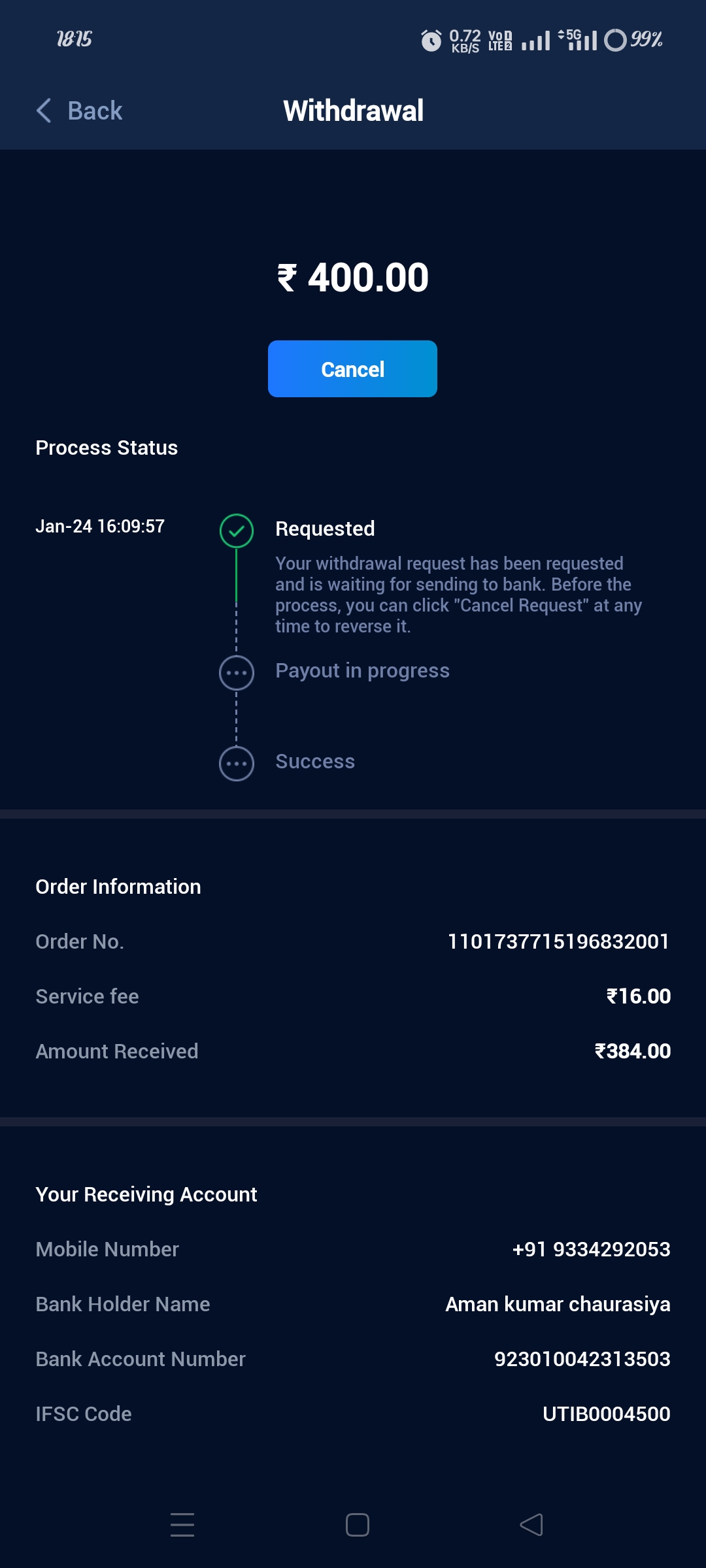The height and width of the screenshot is (1568, 706).
Task: Tap the bank account number value
Action: 582,1359
